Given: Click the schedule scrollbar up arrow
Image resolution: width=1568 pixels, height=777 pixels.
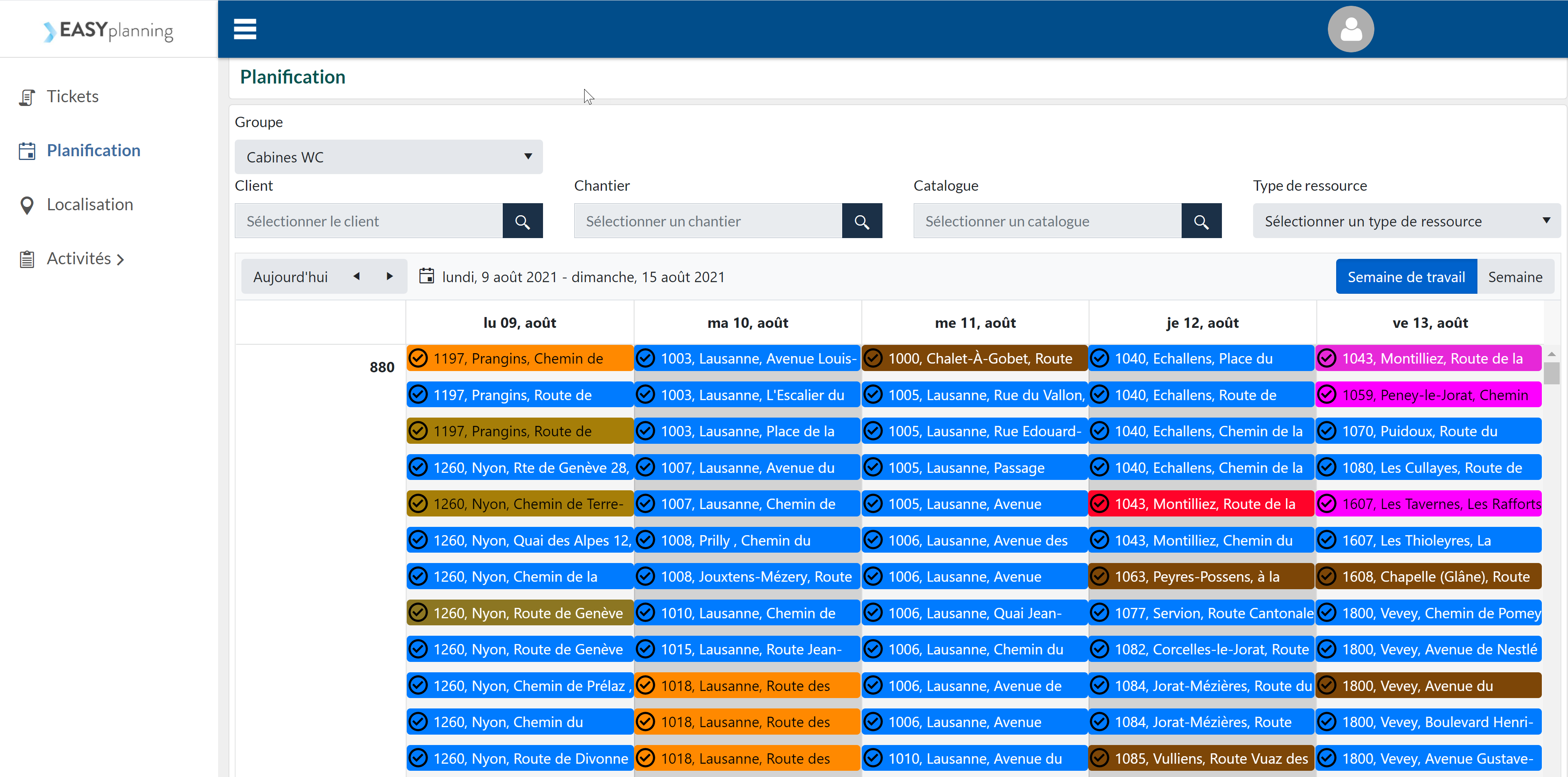Looking at the screenshot, I should pos(1551,354).
